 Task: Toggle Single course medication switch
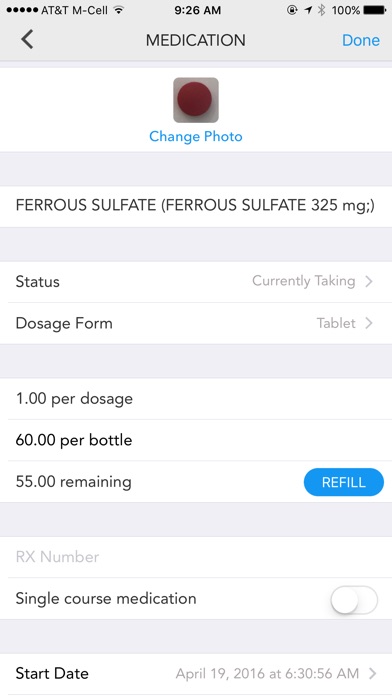354,599
